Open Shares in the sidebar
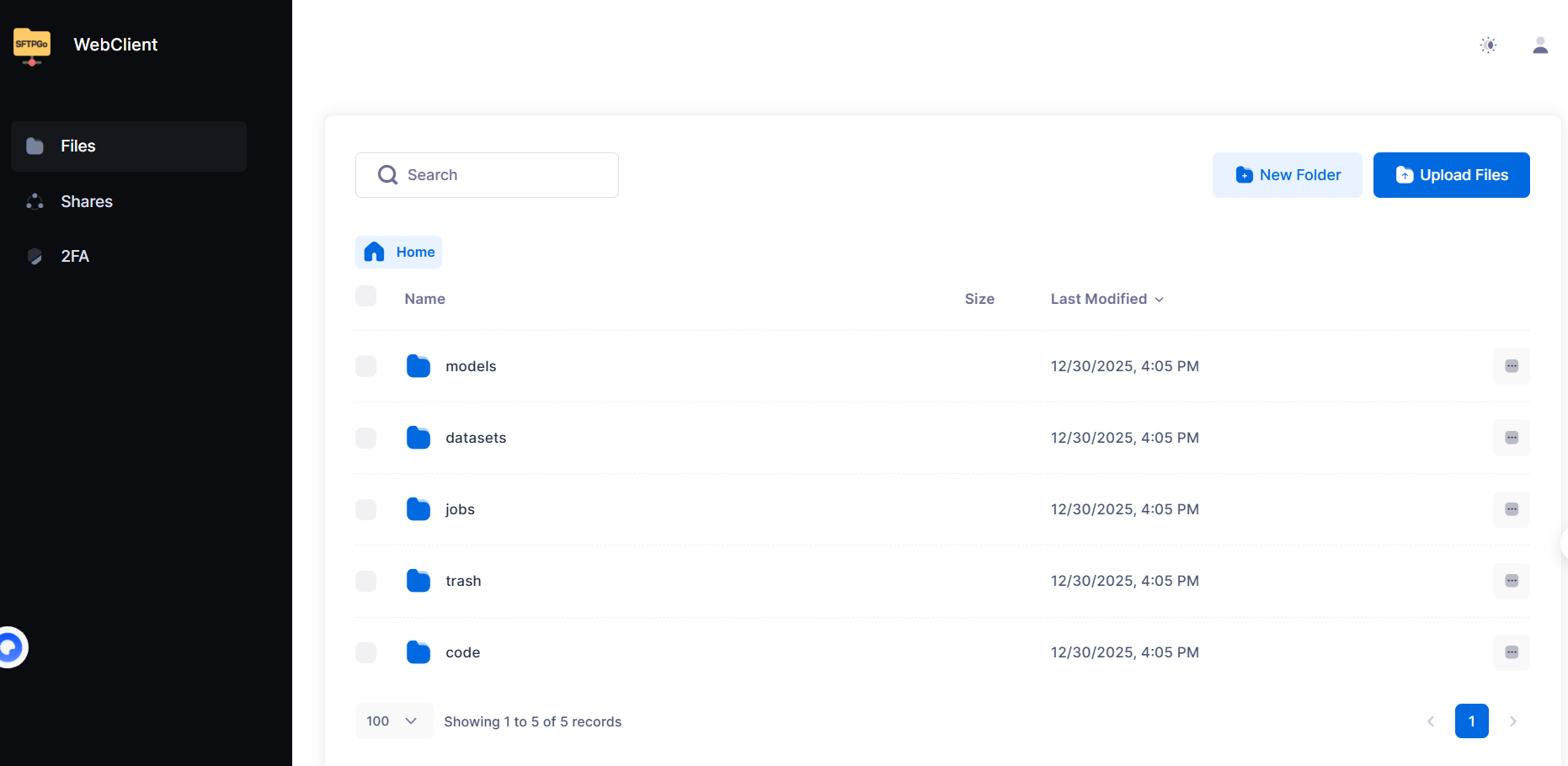This screenshot has height=766, width=1568. tap(87, 201)
